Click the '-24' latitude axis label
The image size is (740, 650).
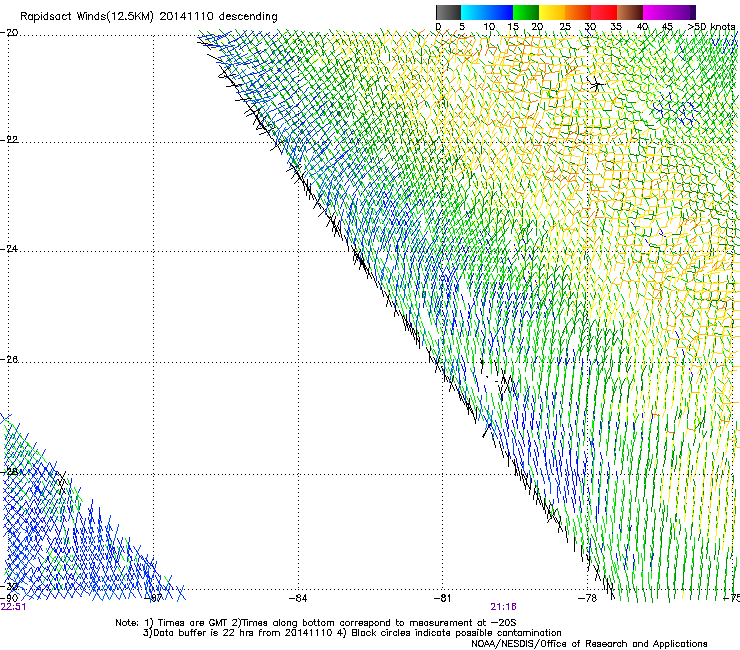9,248
